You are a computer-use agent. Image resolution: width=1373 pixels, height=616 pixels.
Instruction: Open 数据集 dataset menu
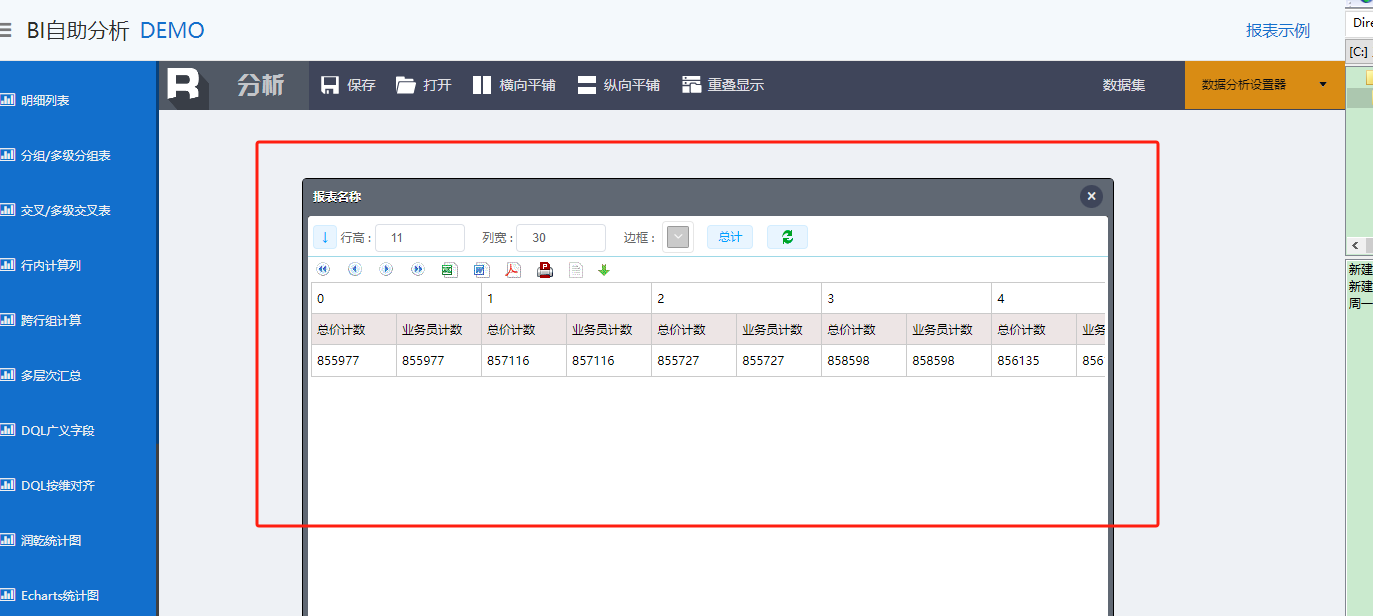click(1124, 85)
